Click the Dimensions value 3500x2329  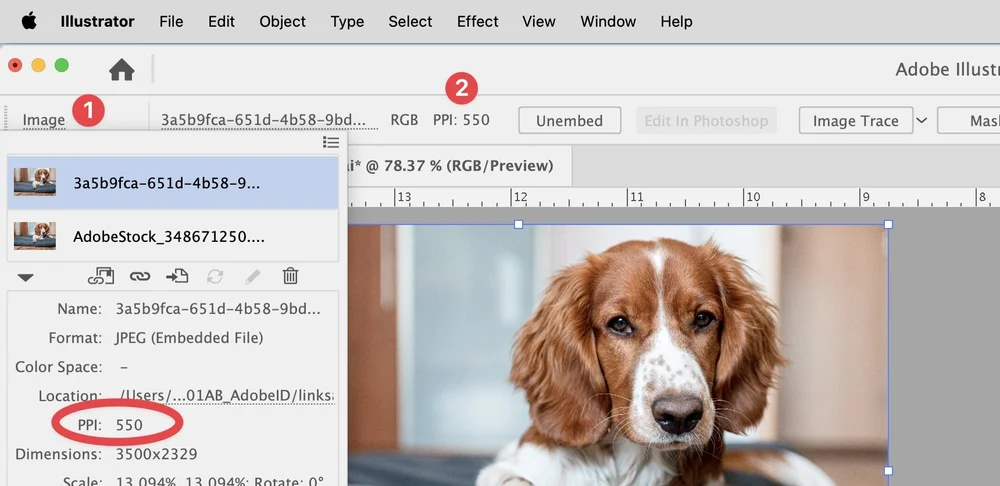coord(156,454)
